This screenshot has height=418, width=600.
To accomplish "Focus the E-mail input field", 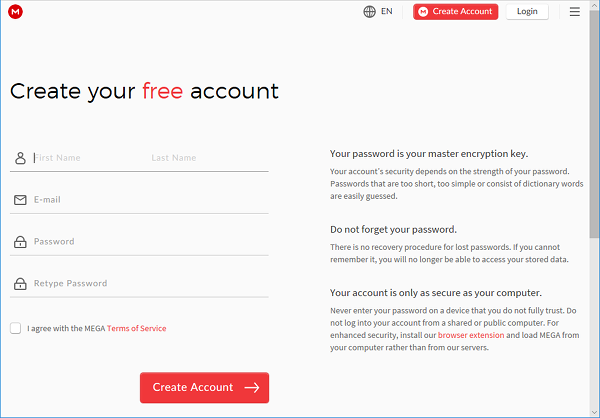I will pos(151,200).
